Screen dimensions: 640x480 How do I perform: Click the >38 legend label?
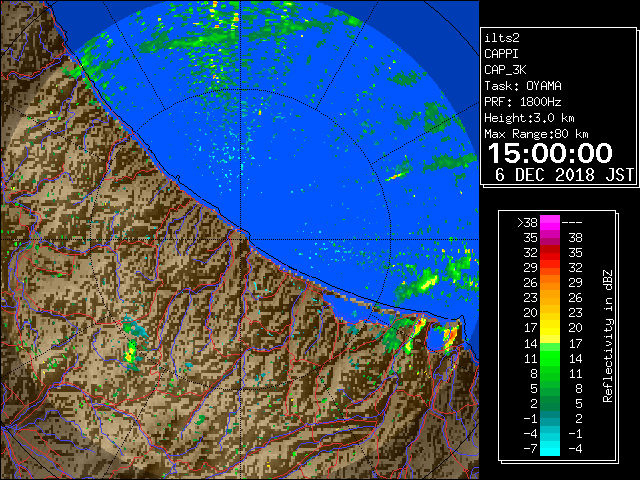527,222
